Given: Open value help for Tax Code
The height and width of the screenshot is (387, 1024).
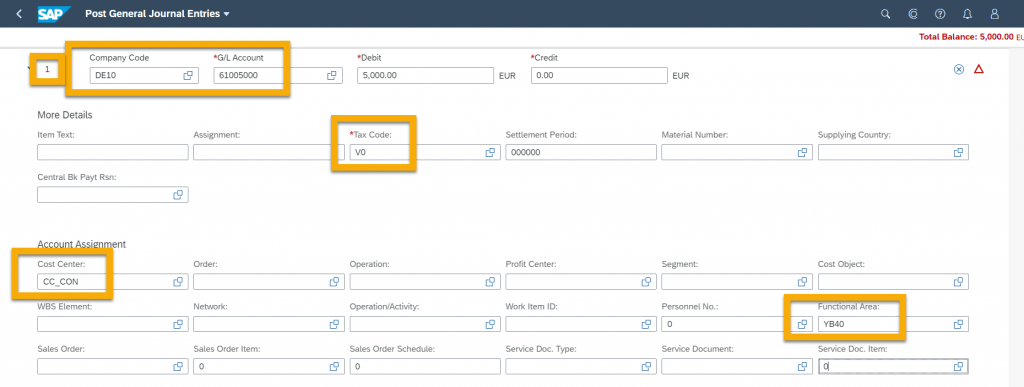Looking at the screenshot, I should coord(490,152).
